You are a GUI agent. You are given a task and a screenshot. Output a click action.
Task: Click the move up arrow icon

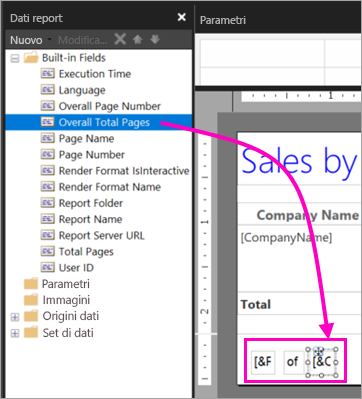pyautogui.click(x=138, y=39)
